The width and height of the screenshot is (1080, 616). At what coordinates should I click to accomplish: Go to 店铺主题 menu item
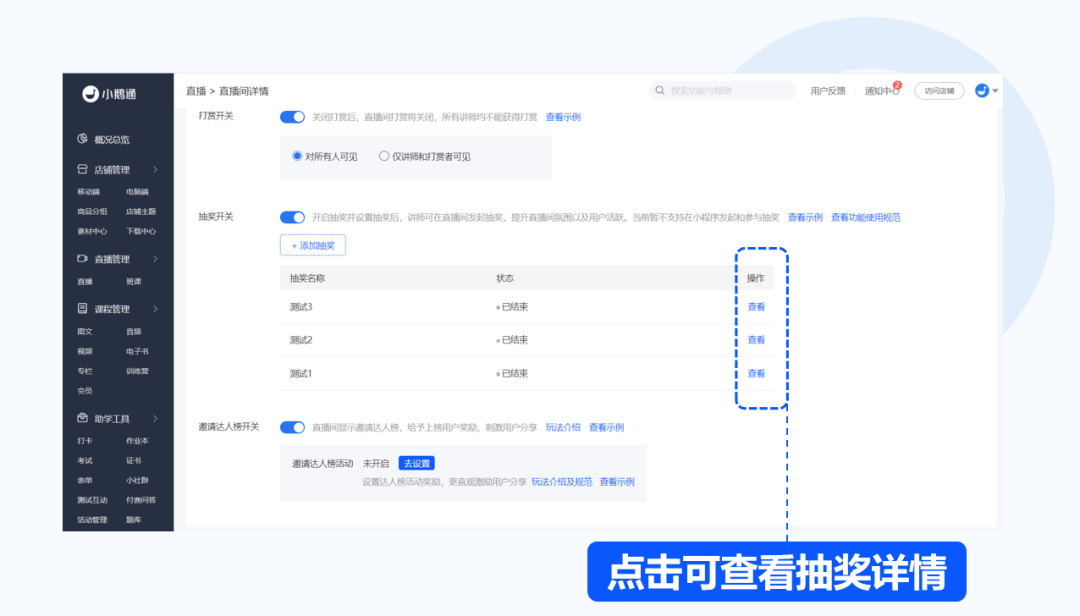pos(141,212)
